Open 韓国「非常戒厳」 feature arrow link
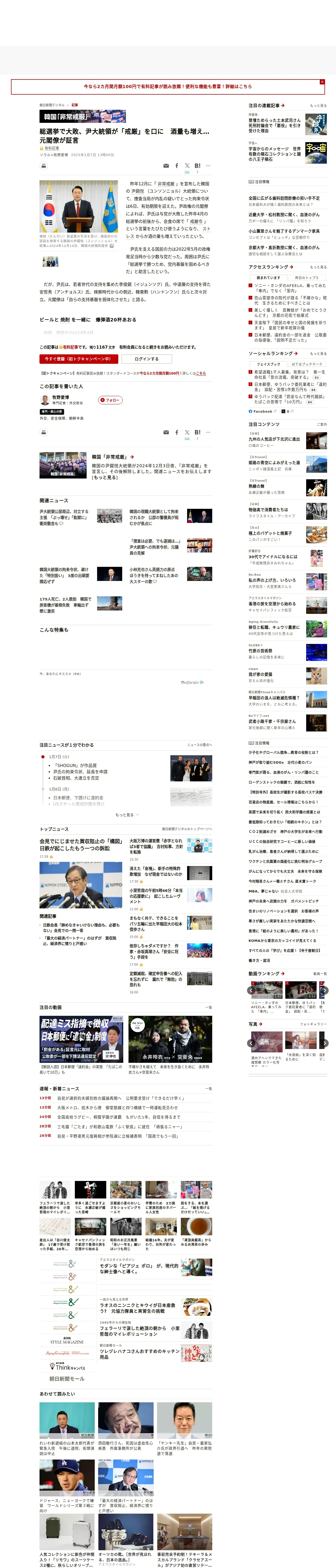This screenshot has width=336, height=1568. click(113, 457)
